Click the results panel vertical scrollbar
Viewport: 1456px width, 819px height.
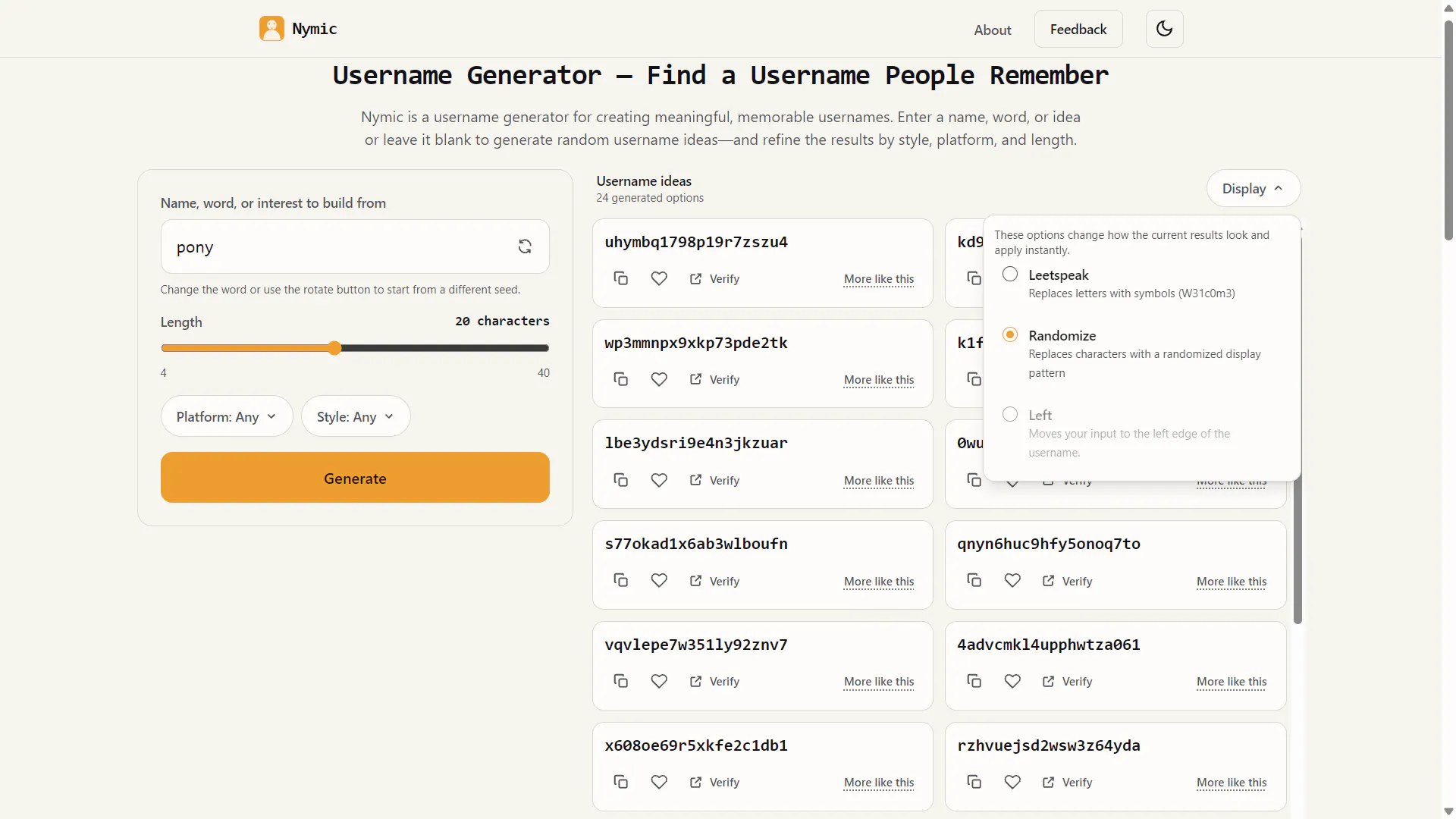1298,425
